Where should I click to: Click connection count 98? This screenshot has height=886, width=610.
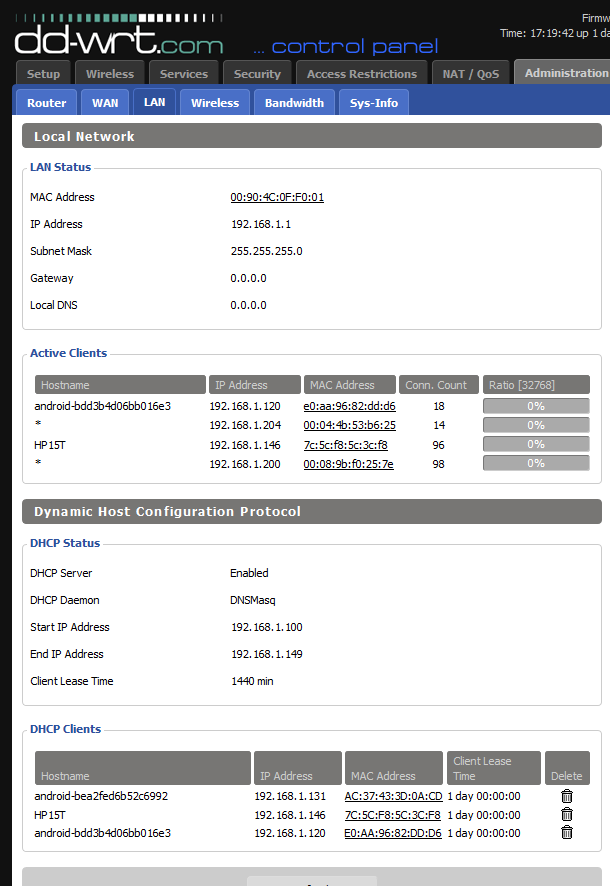pos(438,464)
